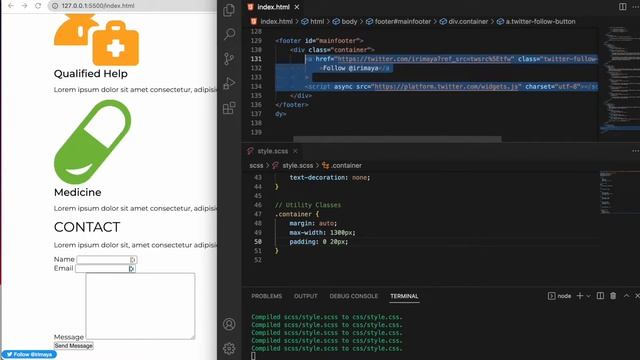
Task: Click the .container breadcrumb in style.scss
Action: click(x=342, y=166)
